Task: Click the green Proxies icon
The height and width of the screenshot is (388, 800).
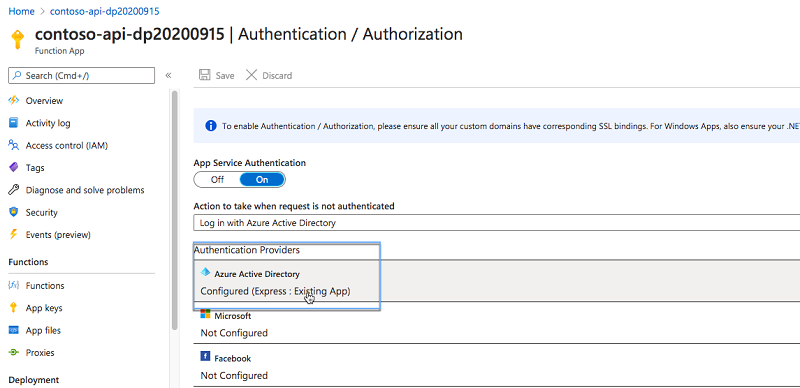Action: [x=13, y=353]
